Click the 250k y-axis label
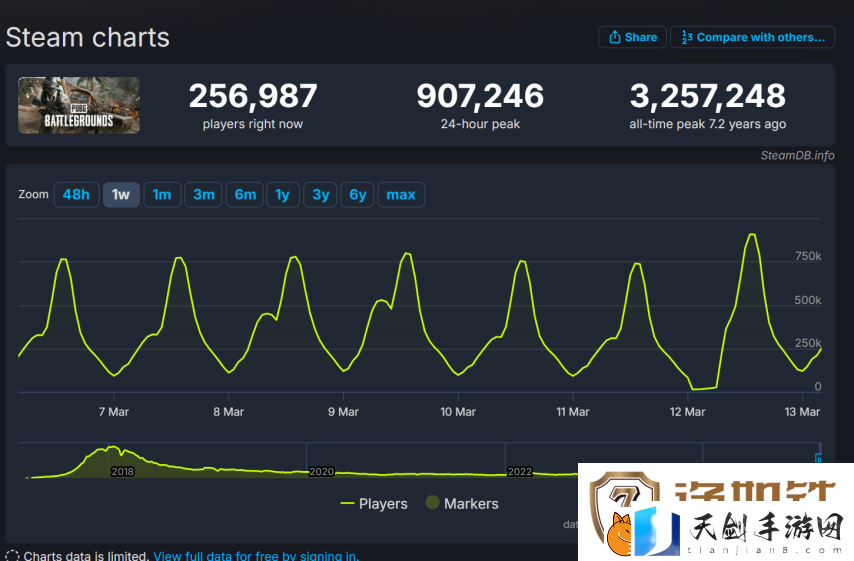Screen dimensions: 854x561 coord(808,343)
